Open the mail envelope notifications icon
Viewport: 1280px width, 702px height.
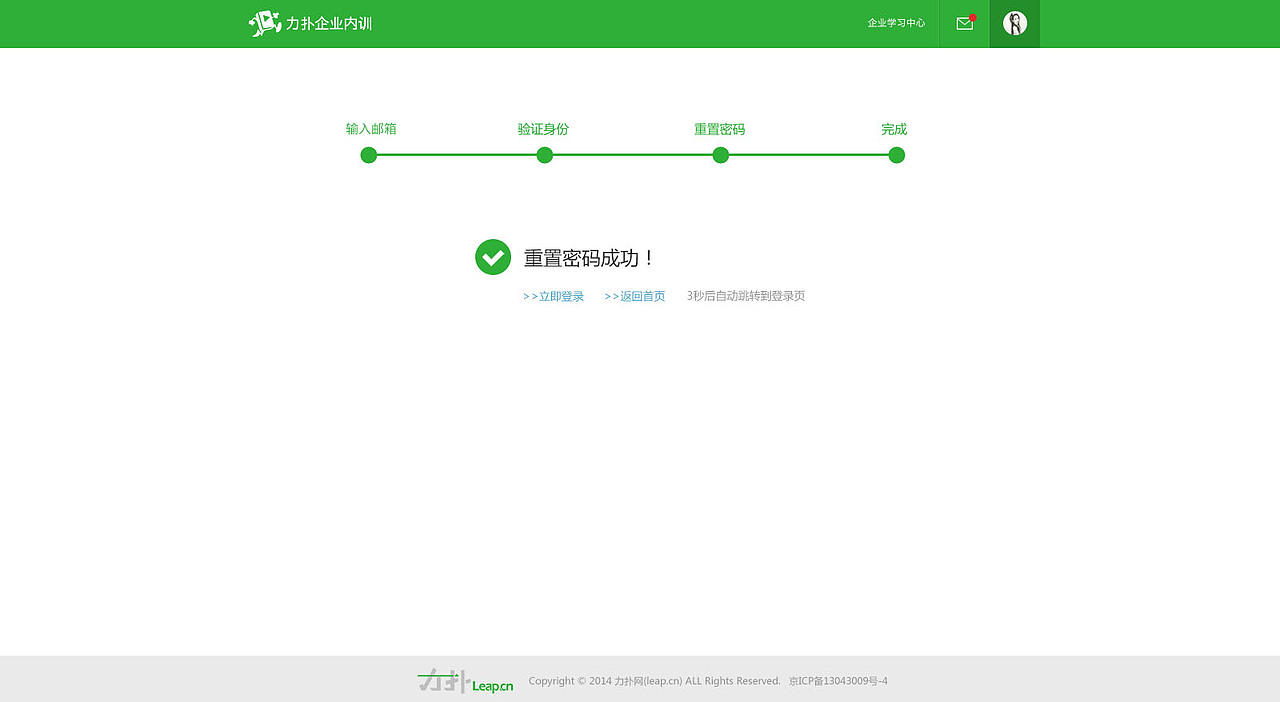pyautogui.click(x=965, y=23)
